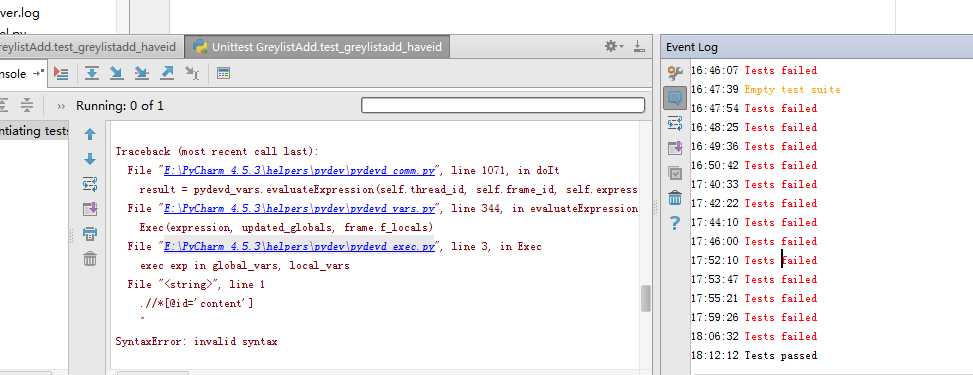Click the 18:06:32 Tests failed entry
973x375 pixels.
click(754, 336)
